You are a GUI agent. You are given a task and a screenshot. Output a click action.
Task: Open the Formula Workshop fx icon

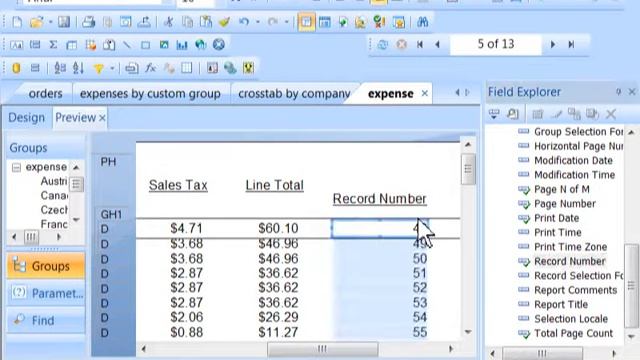pos(150,68)
